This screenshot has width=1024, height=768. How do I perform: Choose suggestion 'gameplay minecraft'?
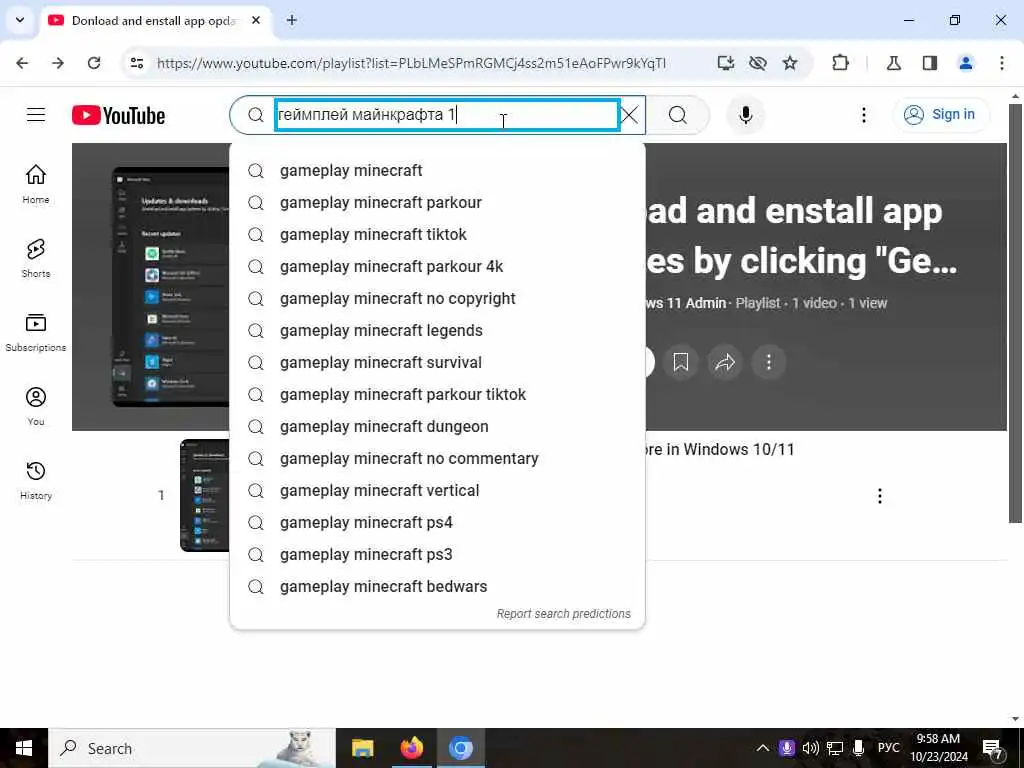tap(438, 170)
